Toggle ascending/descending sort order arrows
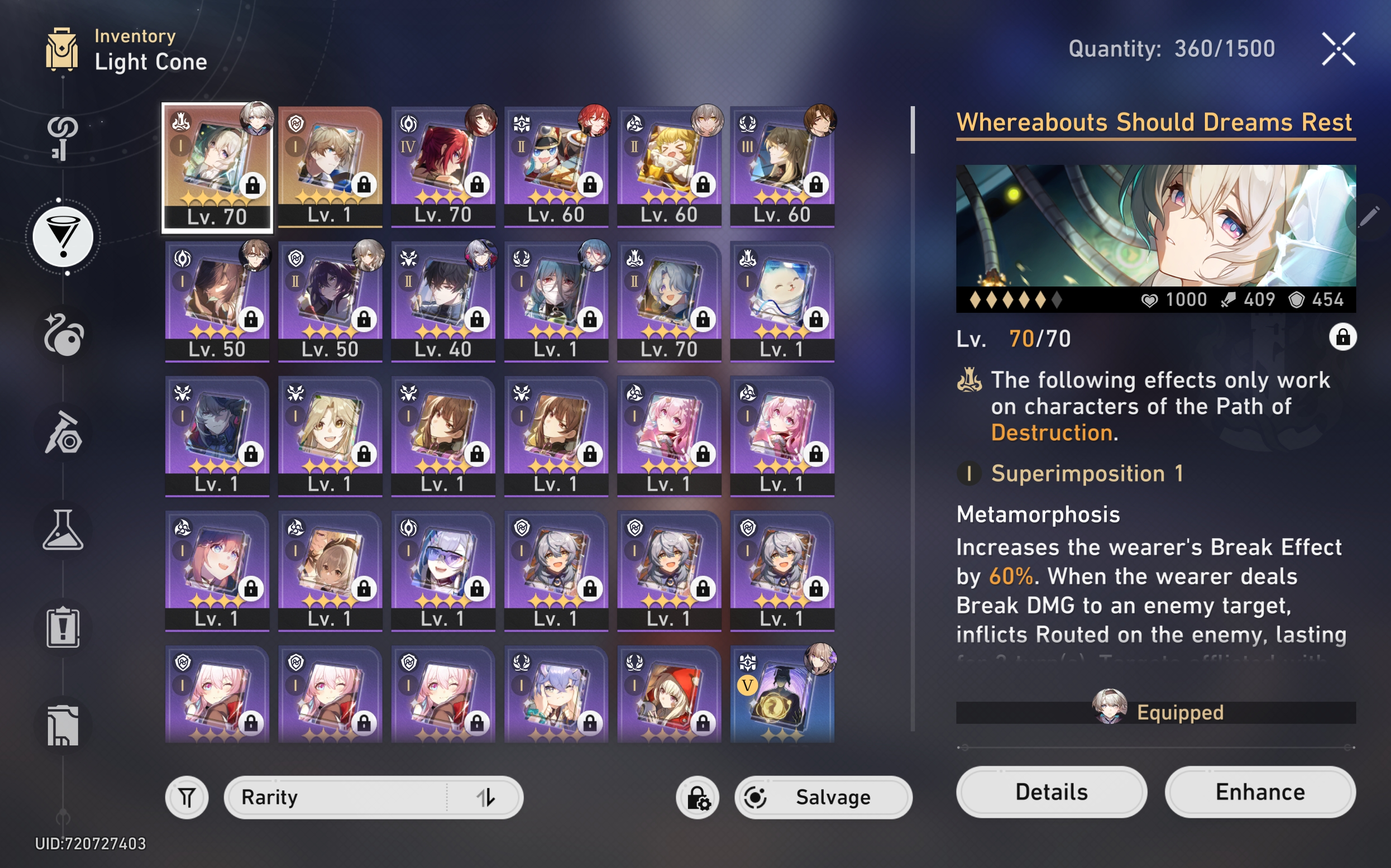The width and height of the screenshot is (1391, 868). pyautogui.click(x=486, y=797)
